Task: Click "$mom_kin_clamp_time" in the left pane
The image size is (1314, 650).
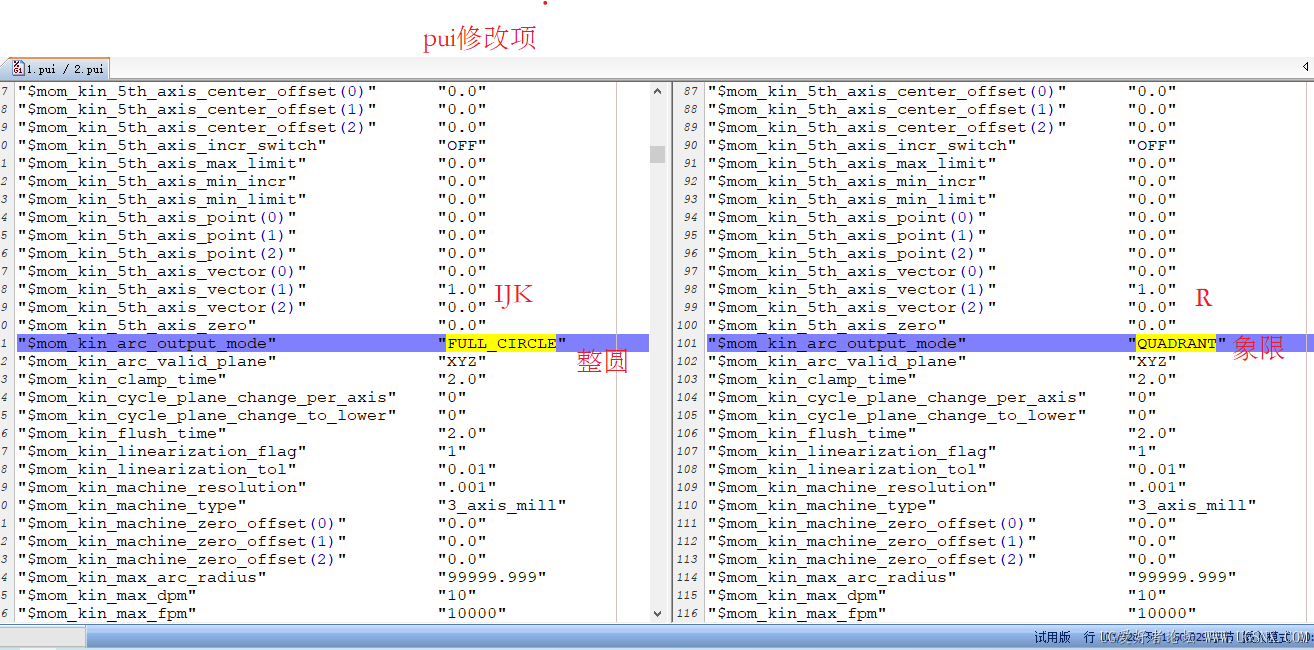Action: [122, 379]
